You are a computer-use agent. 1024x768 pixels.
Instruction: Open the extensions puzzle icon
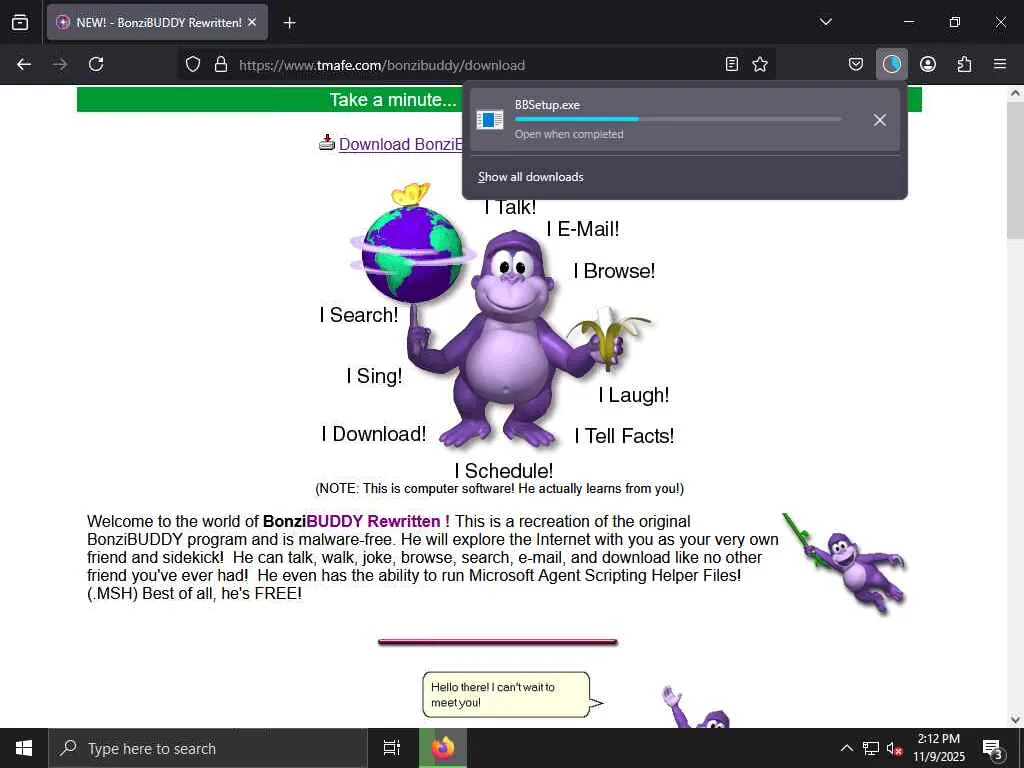pyautogui.click(x=964, y=64)
